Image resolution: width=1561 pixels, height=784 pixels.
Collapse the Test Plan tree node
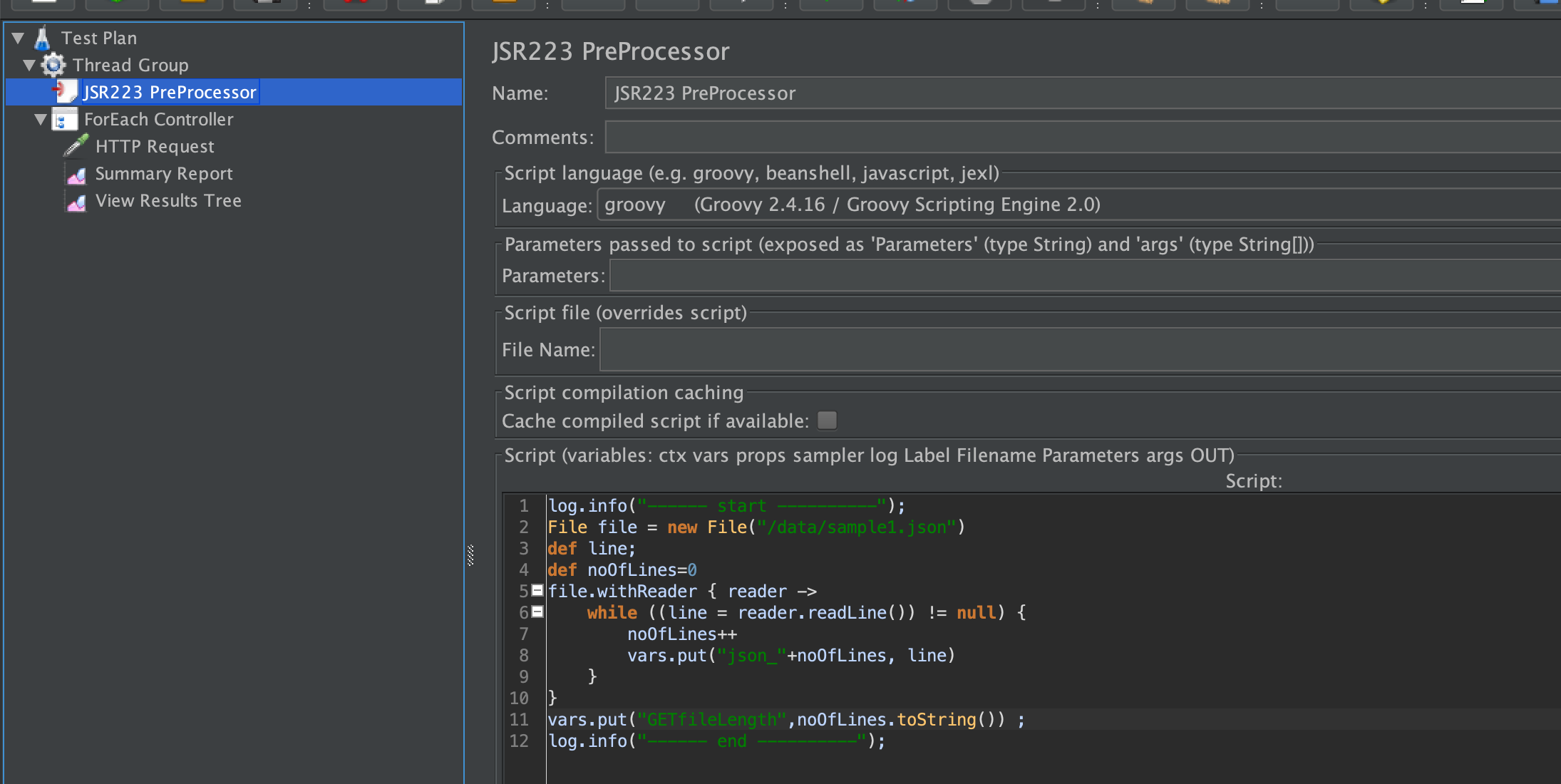coord(19,38)
